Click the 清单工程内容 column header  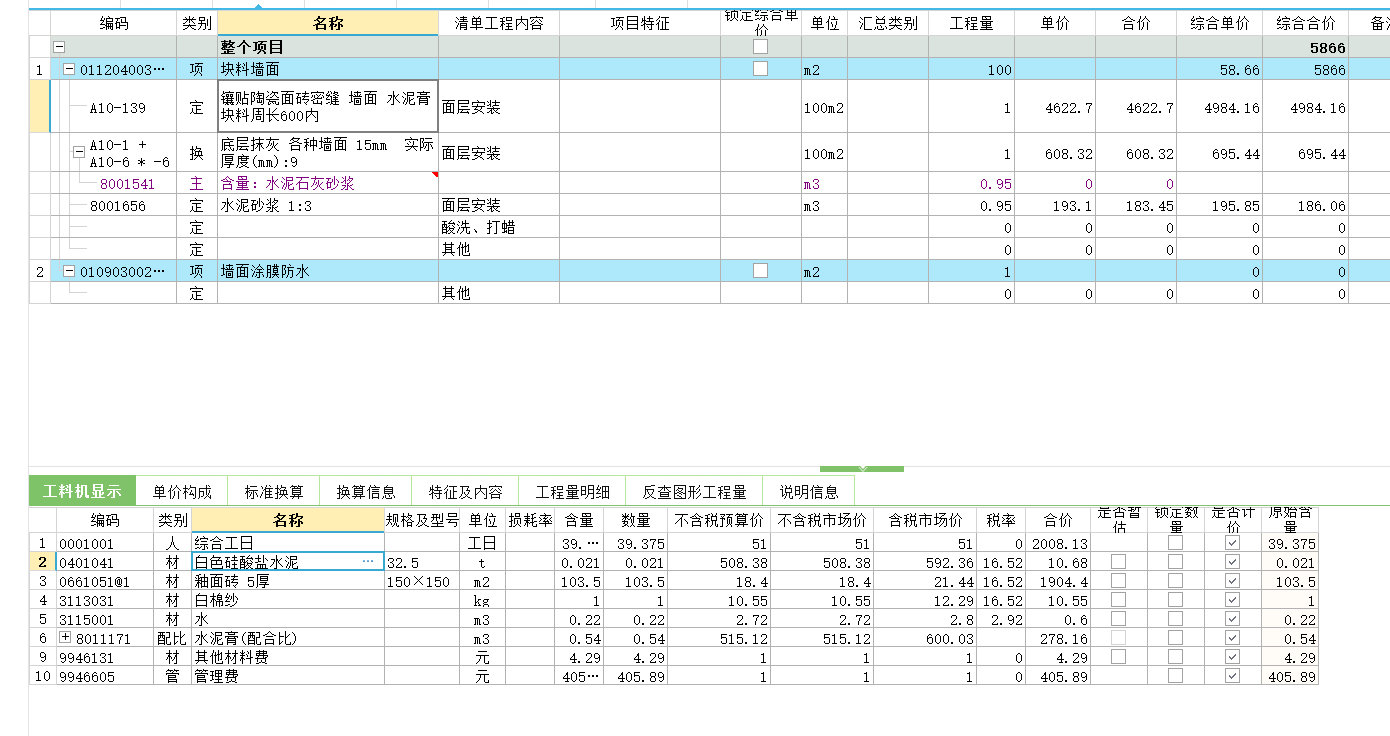pos(499,23)
